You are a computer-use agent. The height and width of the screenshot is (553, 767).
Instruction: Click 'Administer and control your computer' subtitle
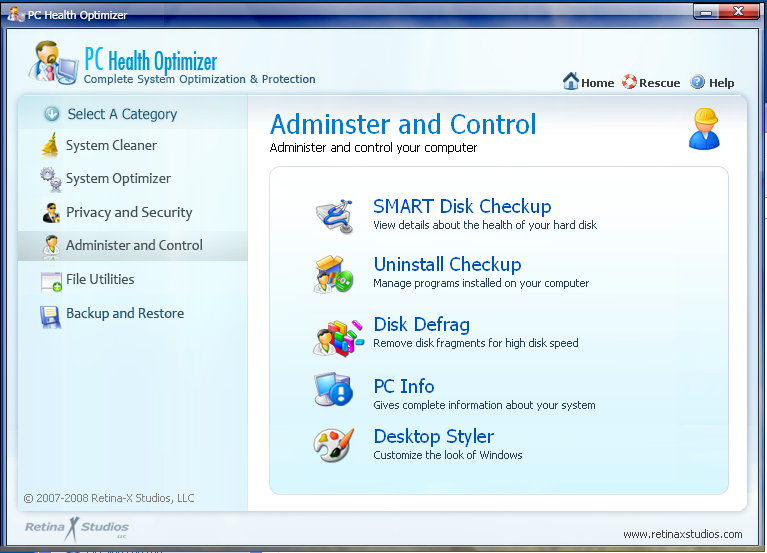point(373,148)
